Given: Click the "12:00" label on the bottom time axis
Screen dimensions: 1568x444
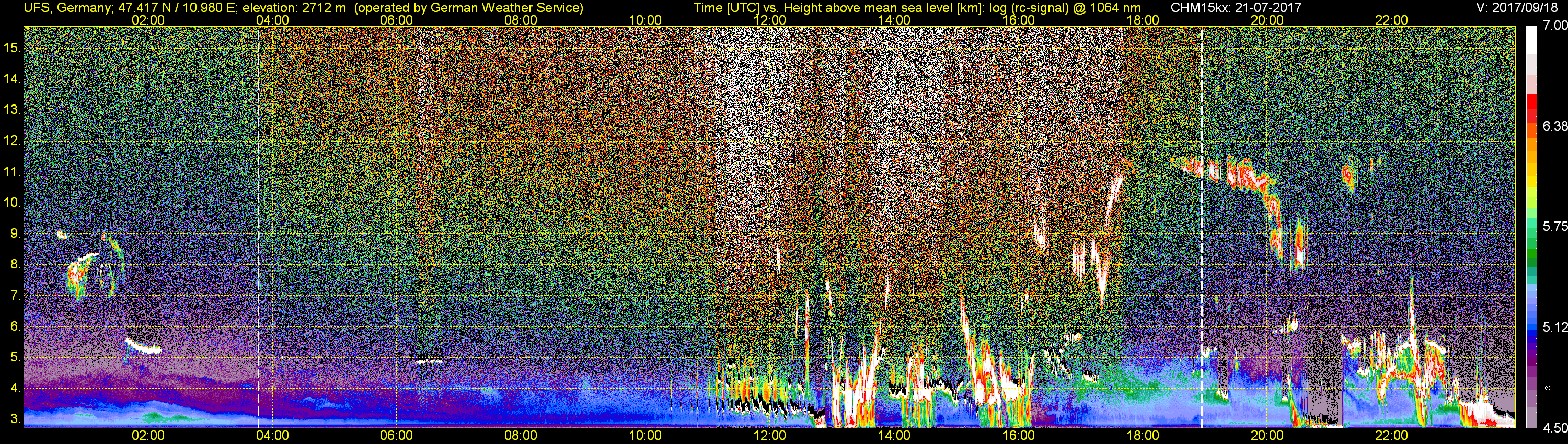Looking at the screenshot, I should (770, 436).
